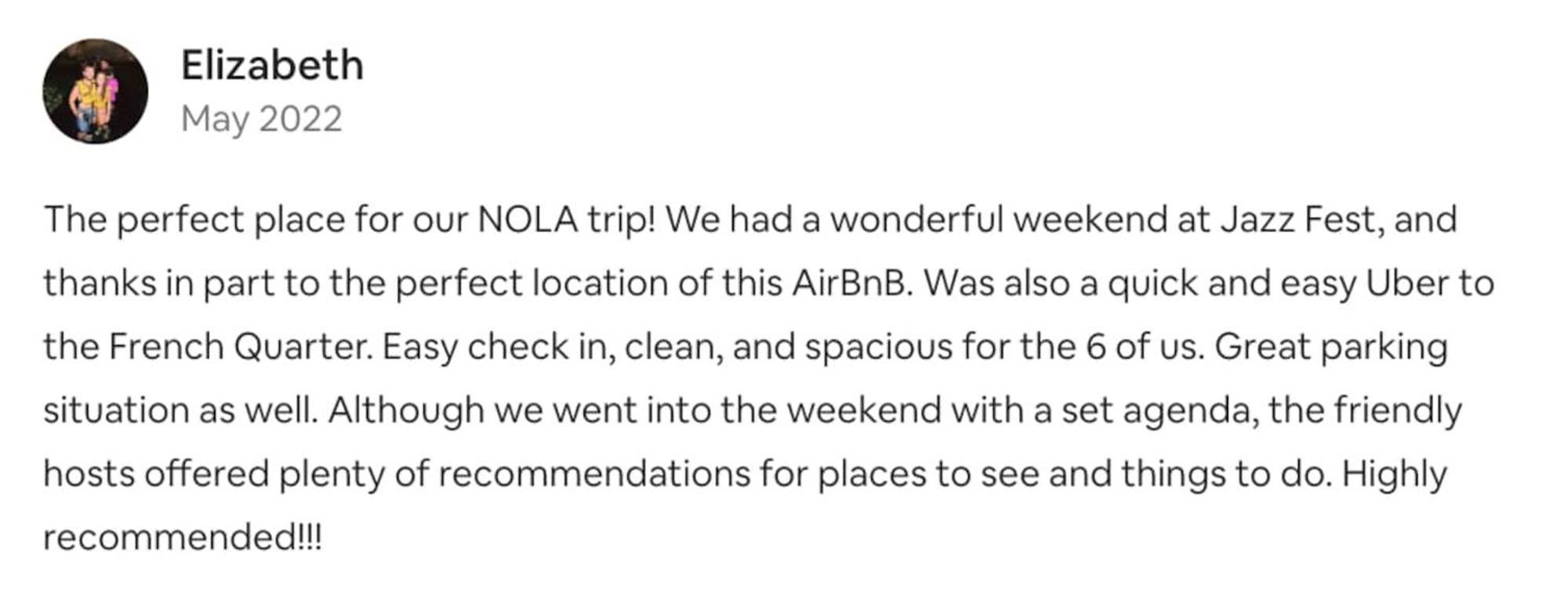1568x600 pixels.
Task: Open the reviewer name Elizabeth
Action: click(272, 65)
